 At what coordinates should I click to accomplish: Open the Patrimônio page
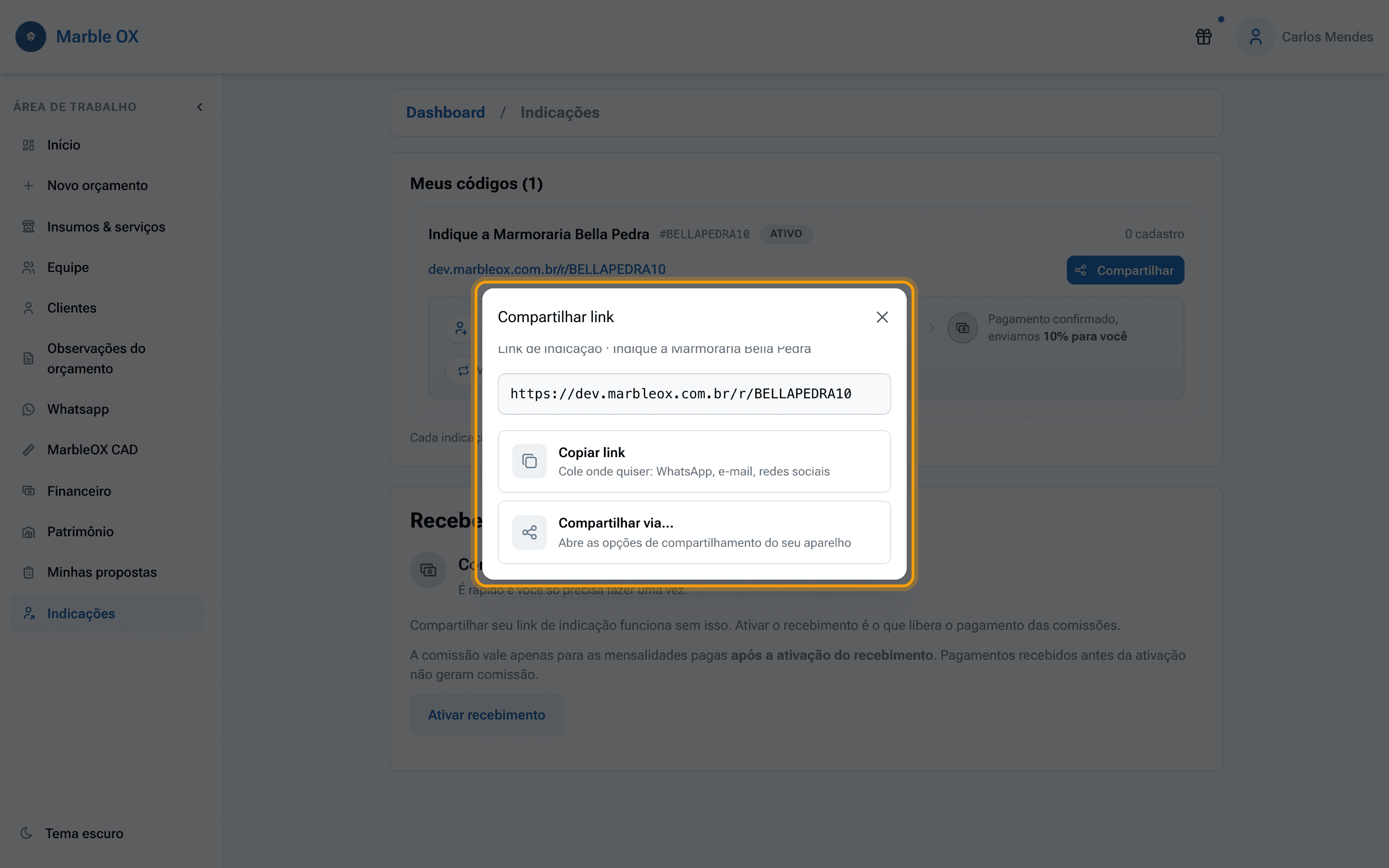click(107, 531)
